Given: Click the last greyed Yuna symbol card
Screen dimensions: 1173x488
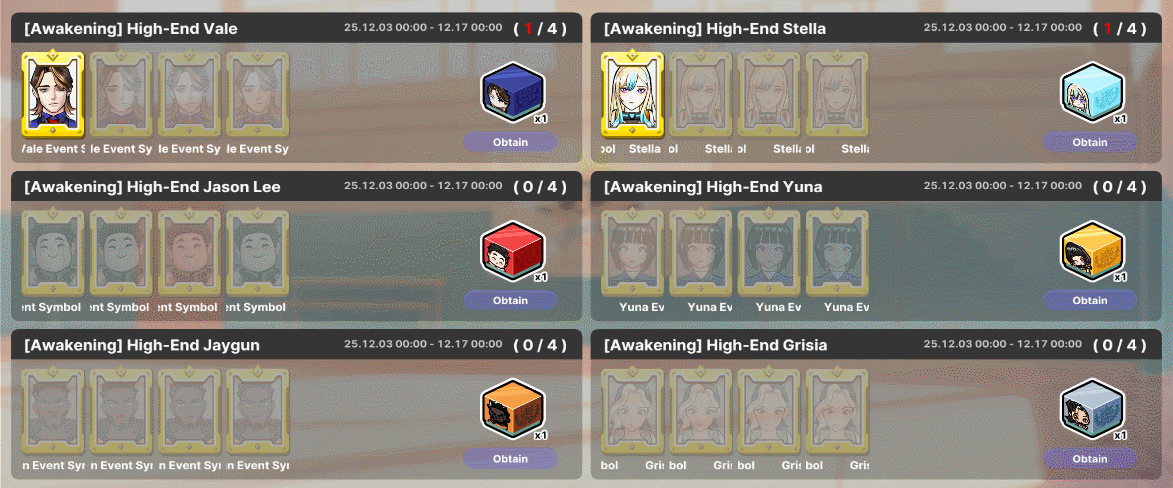Looking at the screenshot, I should click(x=837, y=253).
